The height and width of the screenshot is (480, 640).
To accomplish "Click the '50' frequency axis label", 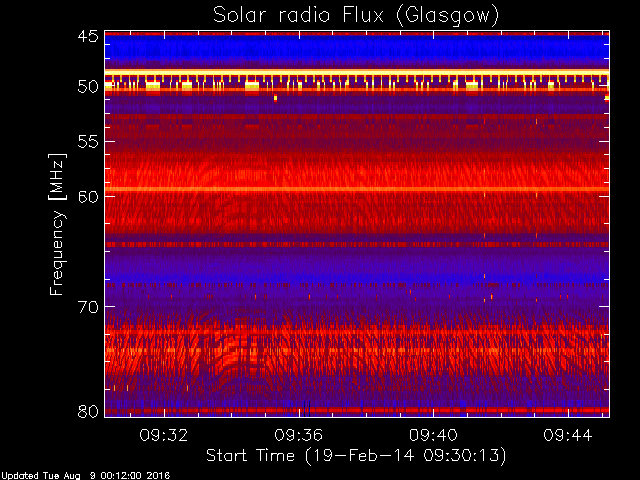I will (88, 87).
